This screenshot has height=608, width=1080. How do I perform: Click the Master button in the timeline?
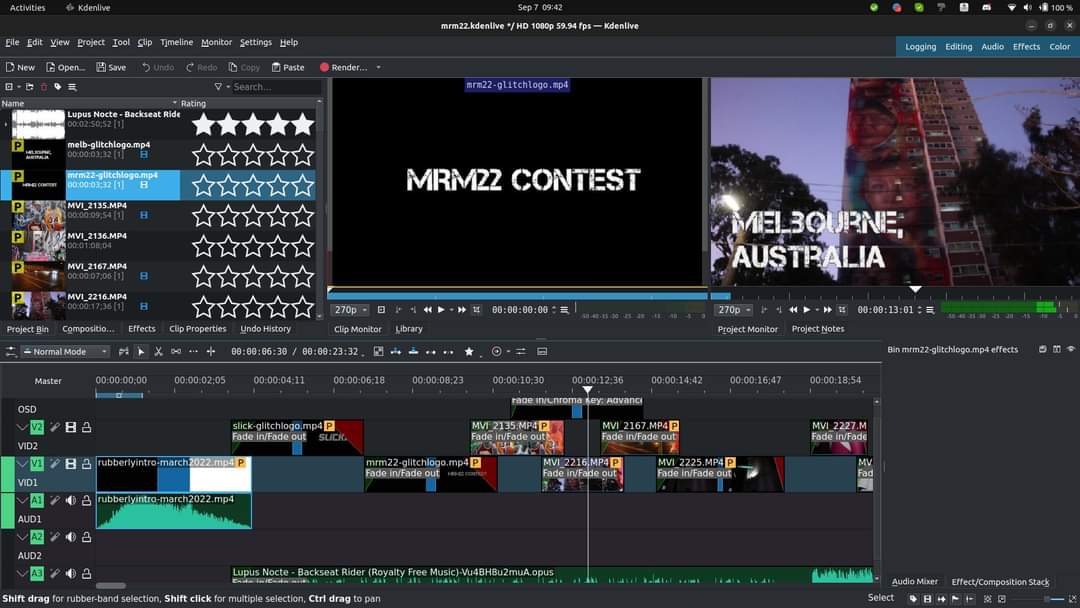point(48,381)
